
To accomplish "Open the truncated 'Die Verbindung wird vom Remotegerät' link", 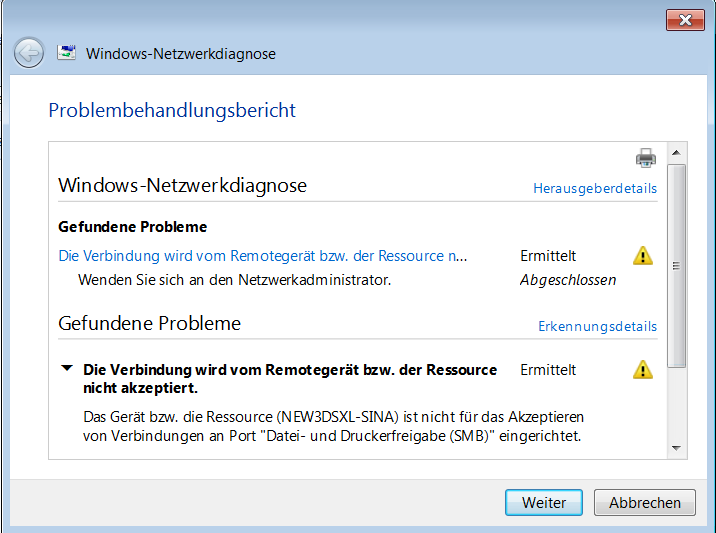I will pyautogui.click(x=263, y=256).
